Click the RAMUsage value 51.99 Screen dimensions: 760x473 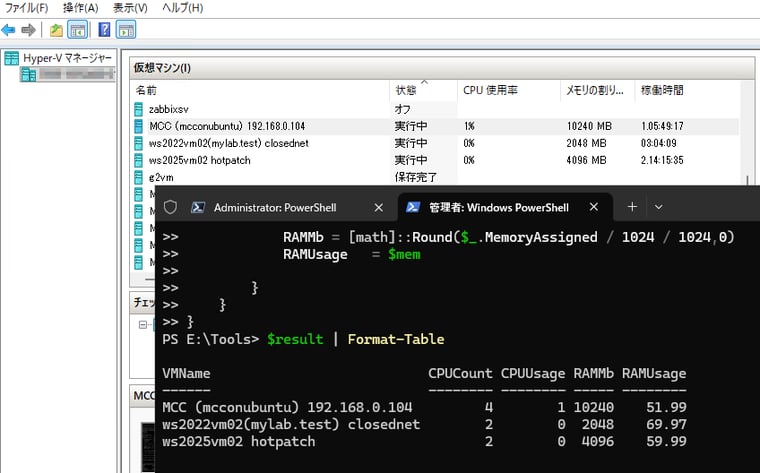[666, 407]
